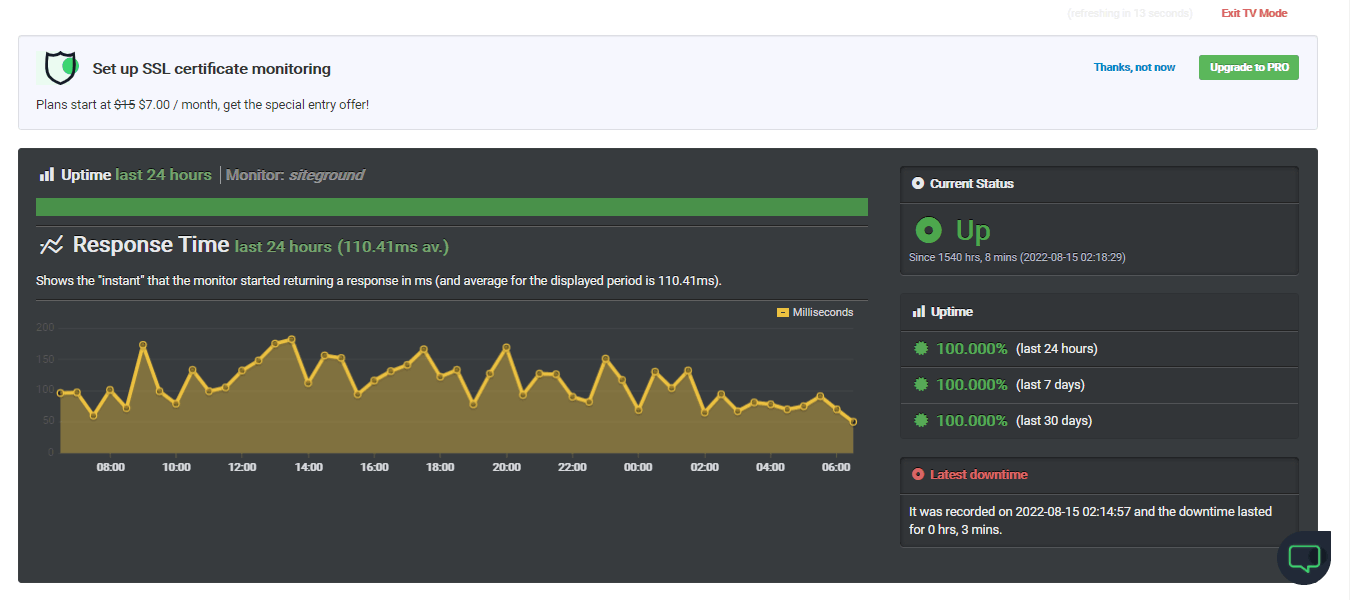
Task: Dismiss offer with Thanks, not now
Action: click(1134, 67)
